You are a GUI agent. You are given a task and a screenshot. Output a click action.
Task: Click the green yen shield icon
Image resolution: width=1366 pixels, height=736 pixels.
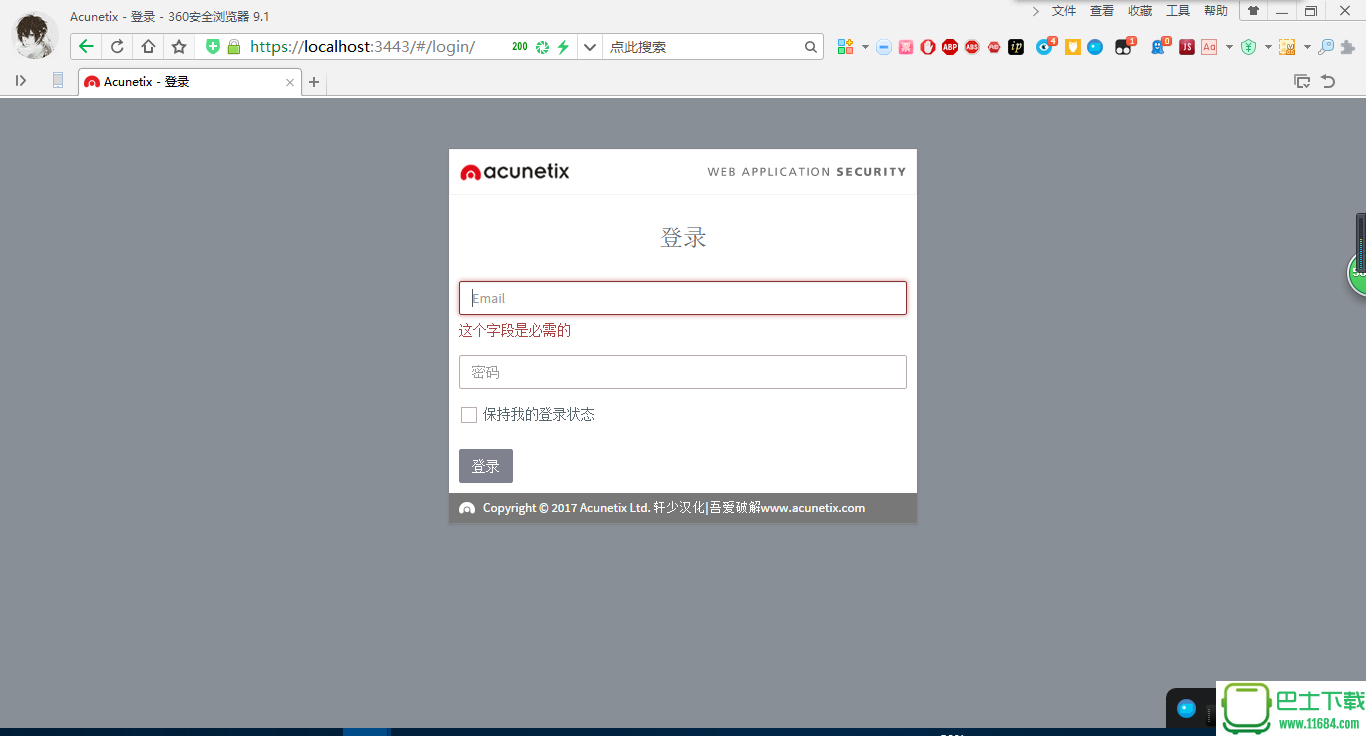pyautogui.click(x=1248, y=47)
